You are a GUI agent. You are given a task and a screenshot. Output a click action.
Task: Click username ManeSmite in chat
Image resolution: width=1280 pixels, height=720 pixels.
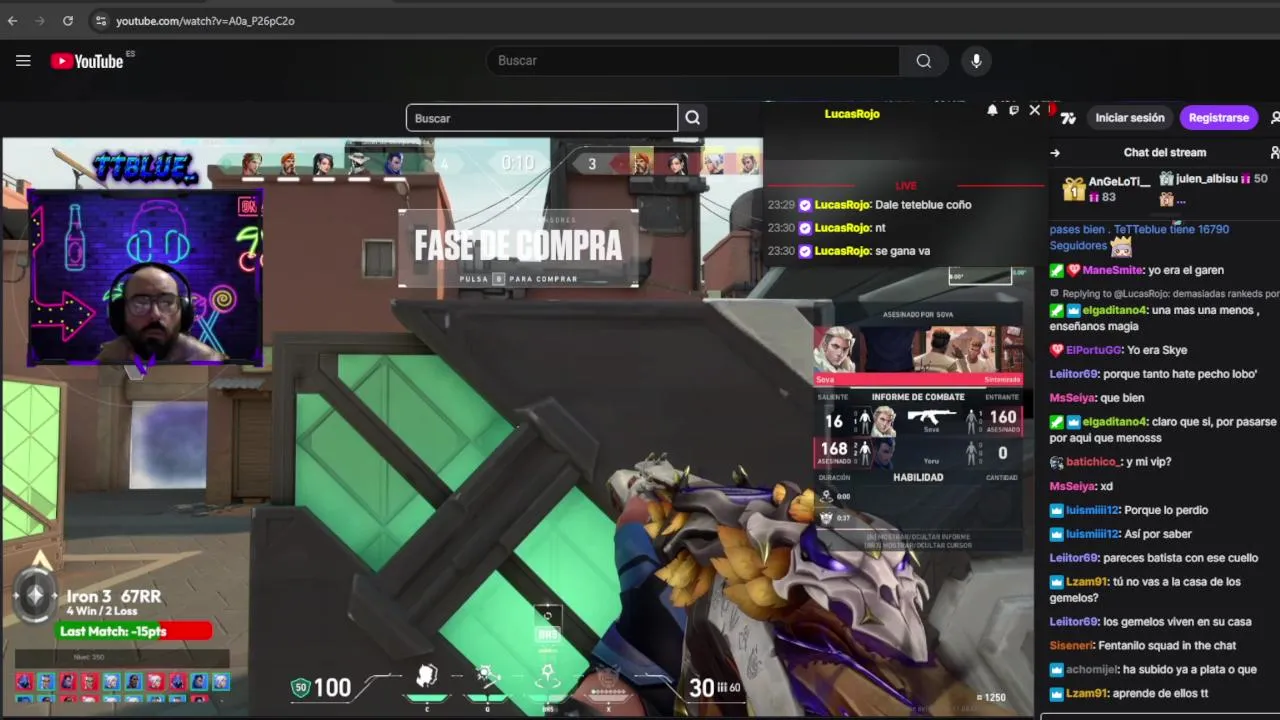click(1112, 270)
